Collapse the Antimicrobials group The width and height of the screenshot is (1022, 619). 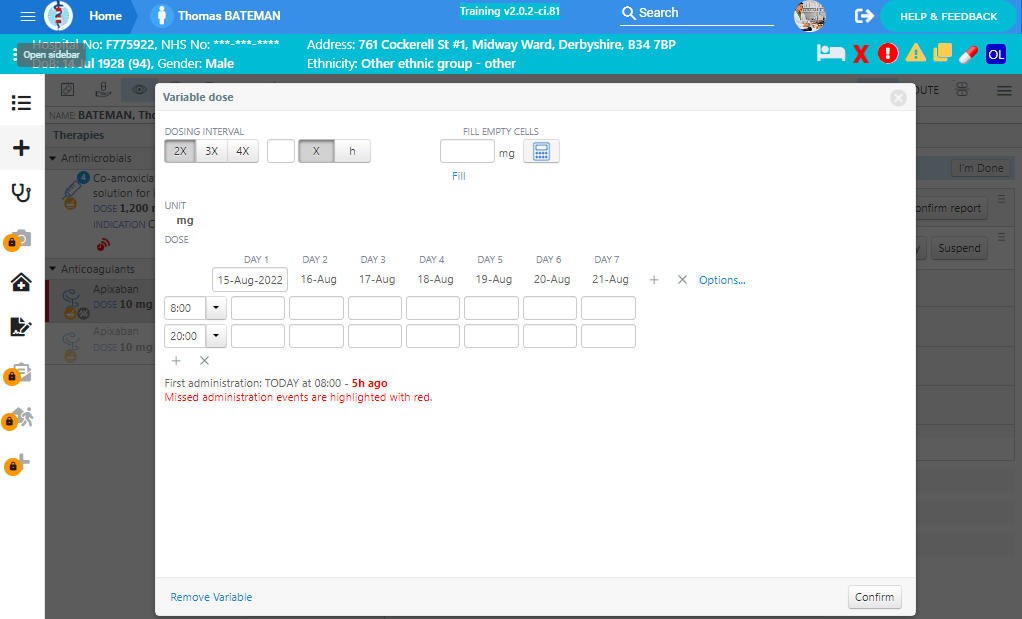53,158
